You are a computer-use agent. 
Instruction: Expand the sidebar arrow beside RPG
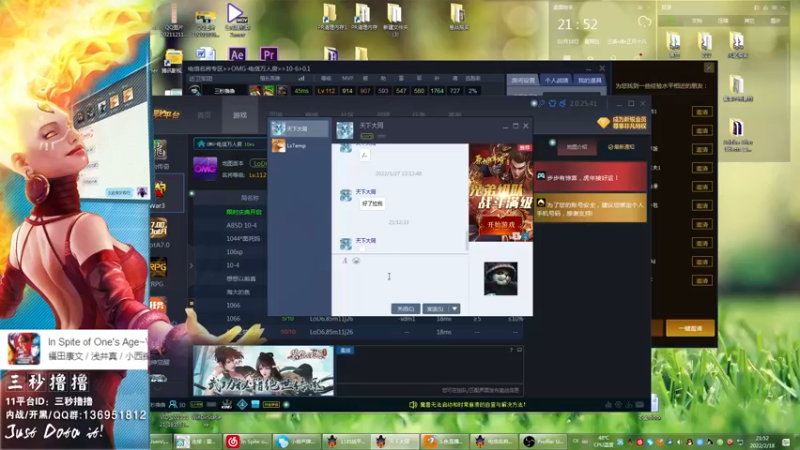pos(191,265)
